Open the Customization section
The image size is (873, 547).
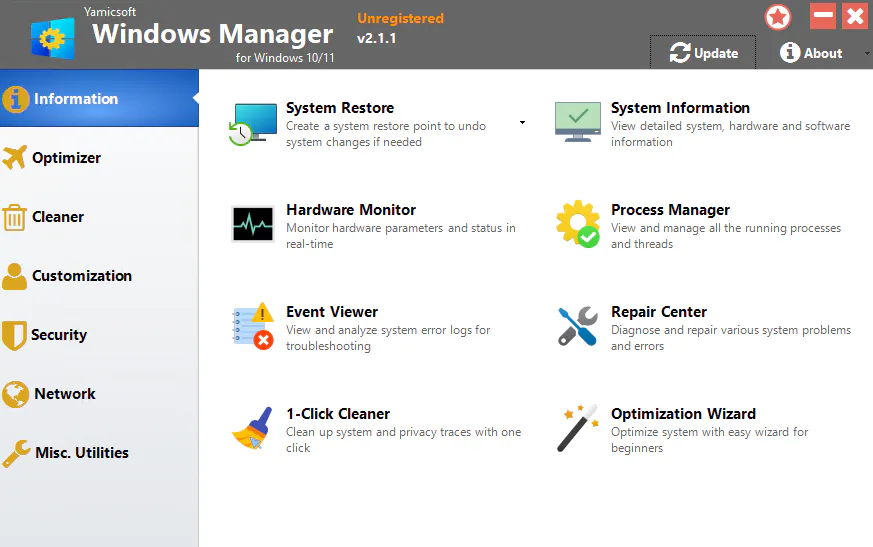click(99, 276)
